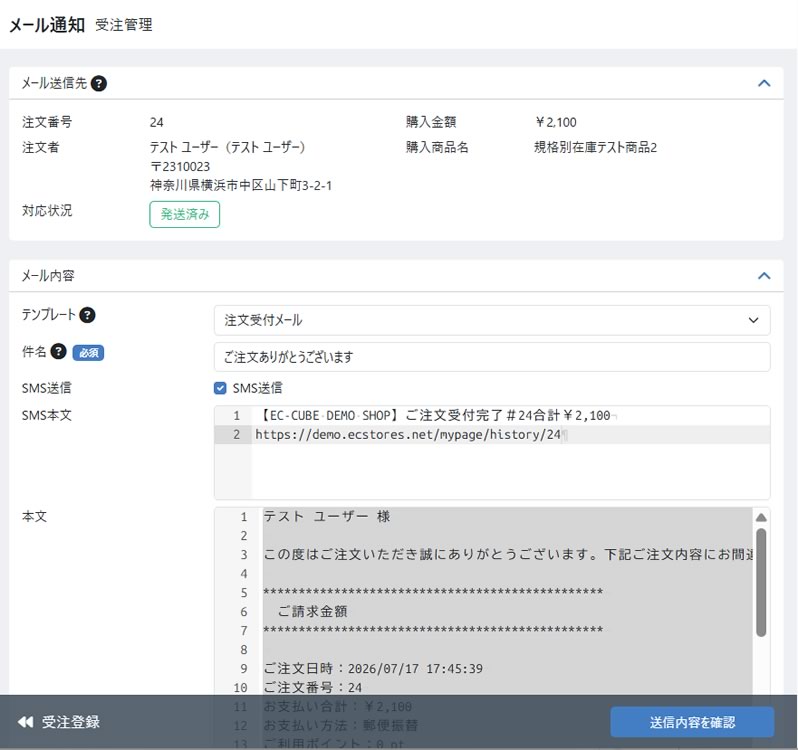Collapse the メール送信先 panel chevron
Image resolution: width=798 pixels, height=750 pixels.
point(764,83)
